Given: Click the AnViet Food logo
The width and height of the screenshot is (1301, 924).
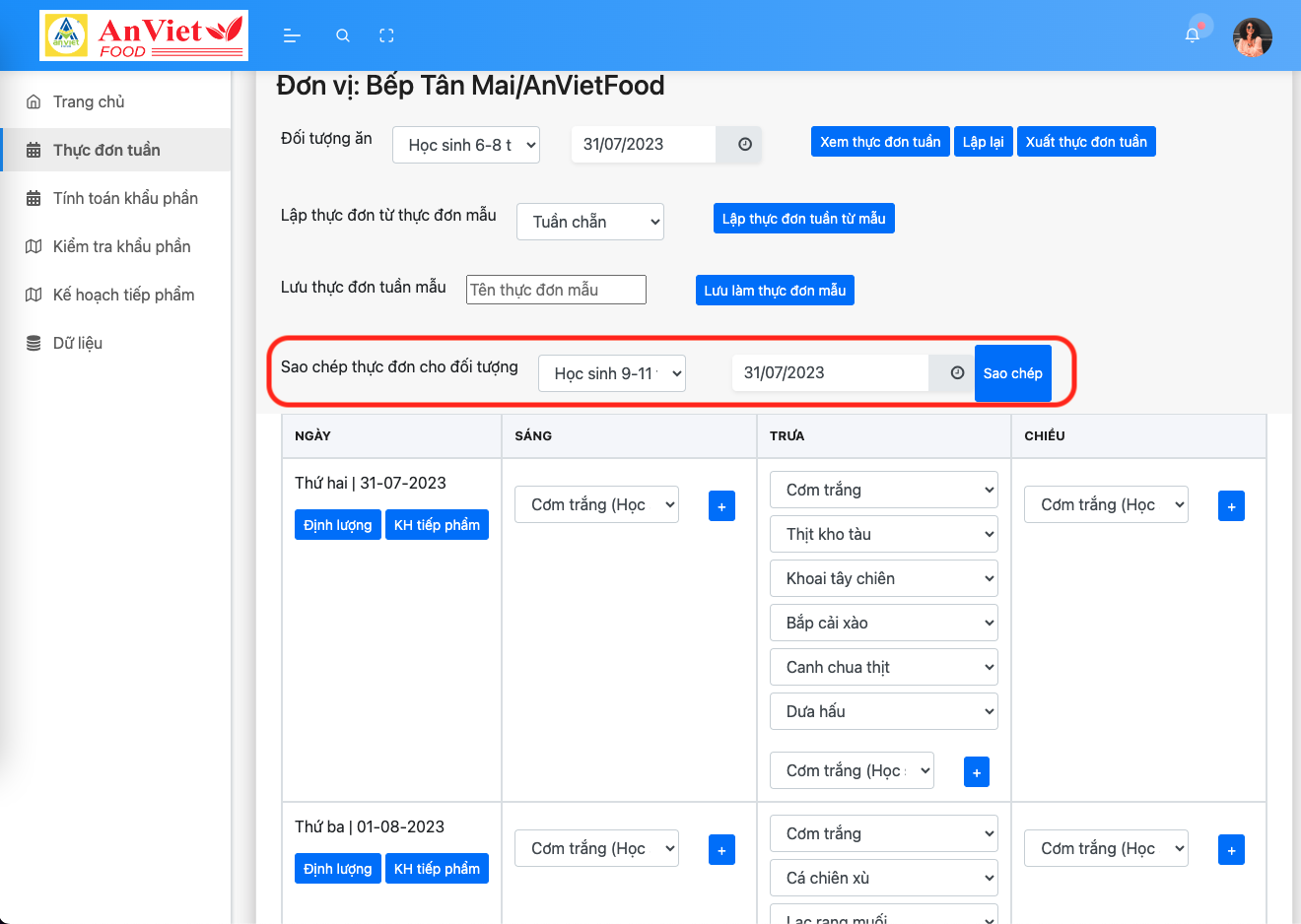Looking at the screenshot, I should tap(144, 35).
